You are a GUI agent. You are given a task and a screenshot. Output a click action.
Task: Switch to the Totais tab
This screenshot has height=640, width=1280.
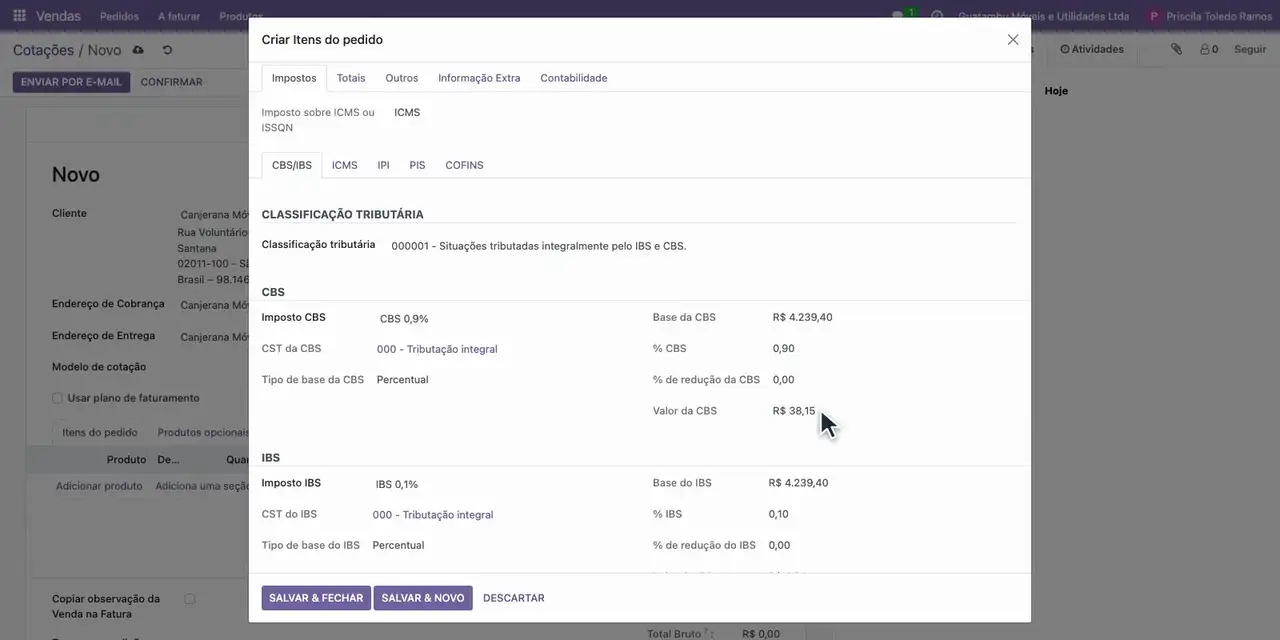point(351,78)
